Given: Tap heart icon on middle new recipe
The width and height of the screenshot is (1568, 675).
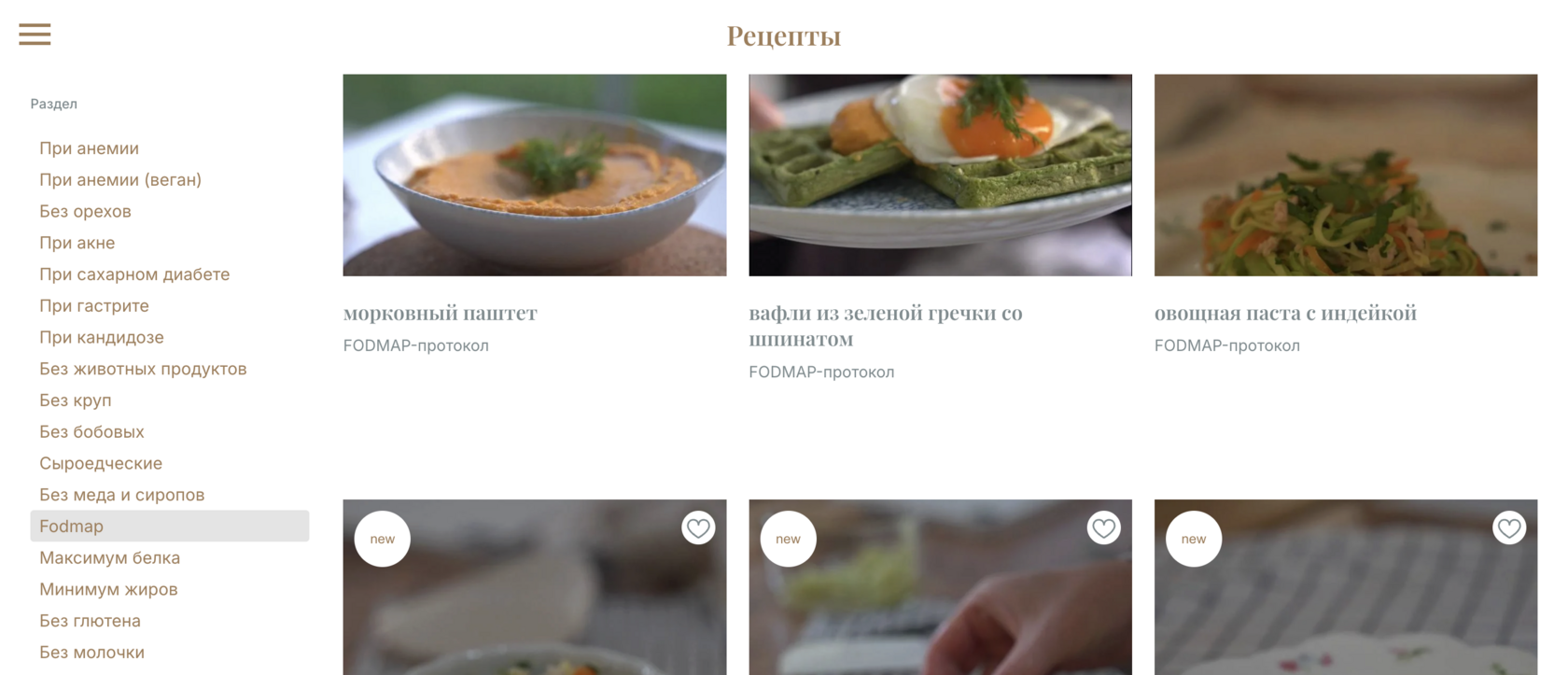Looking at the screenshot, I should [x=1104, y=528].
